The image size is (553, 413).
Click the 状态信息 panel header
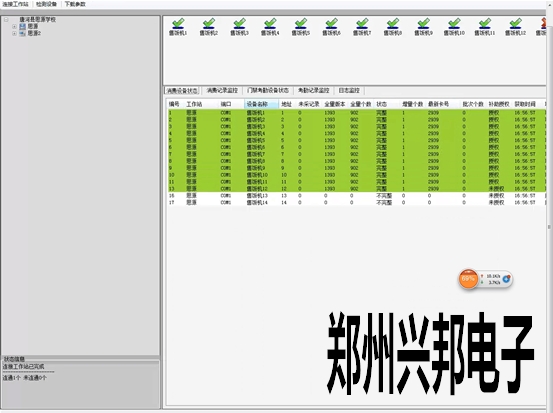pos(14,359)
